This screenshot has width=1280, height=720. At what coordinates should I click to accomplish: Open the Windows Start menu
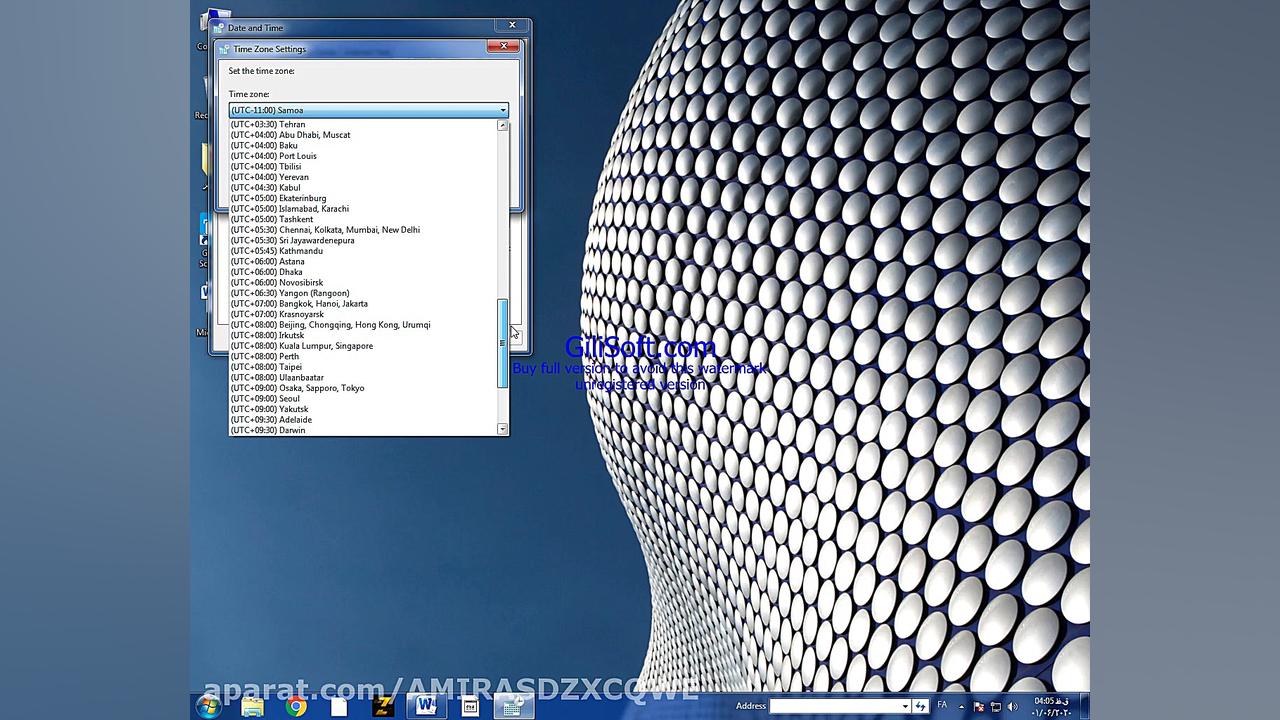coord(209,706)
